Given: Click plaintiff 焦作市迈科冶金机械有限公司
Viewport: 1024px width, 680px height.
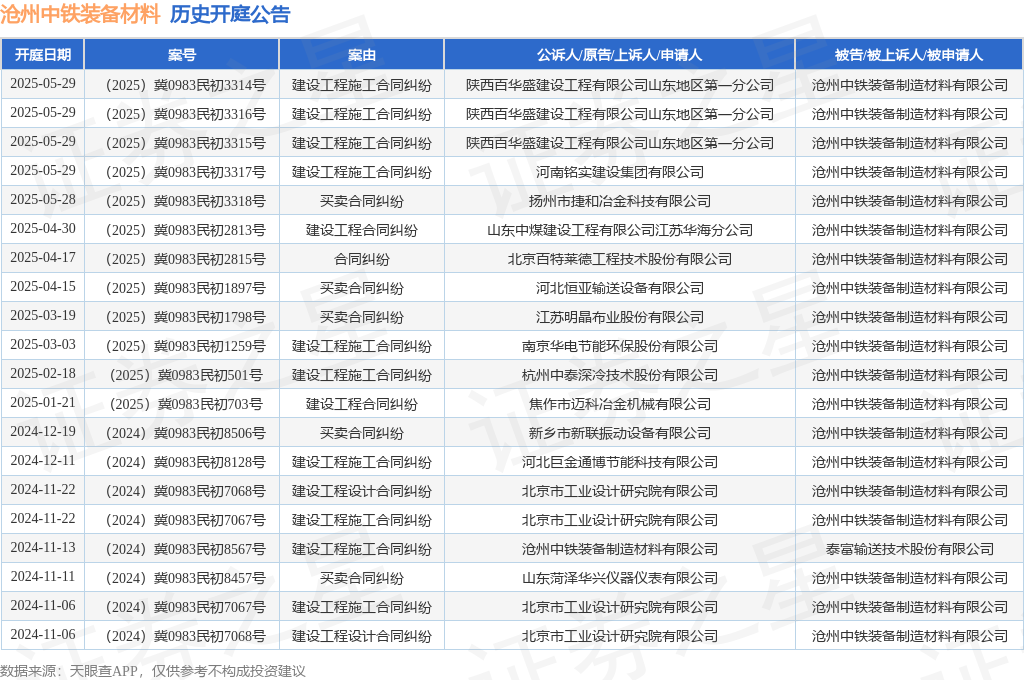Looking at the screenshot, I should 620,404.
